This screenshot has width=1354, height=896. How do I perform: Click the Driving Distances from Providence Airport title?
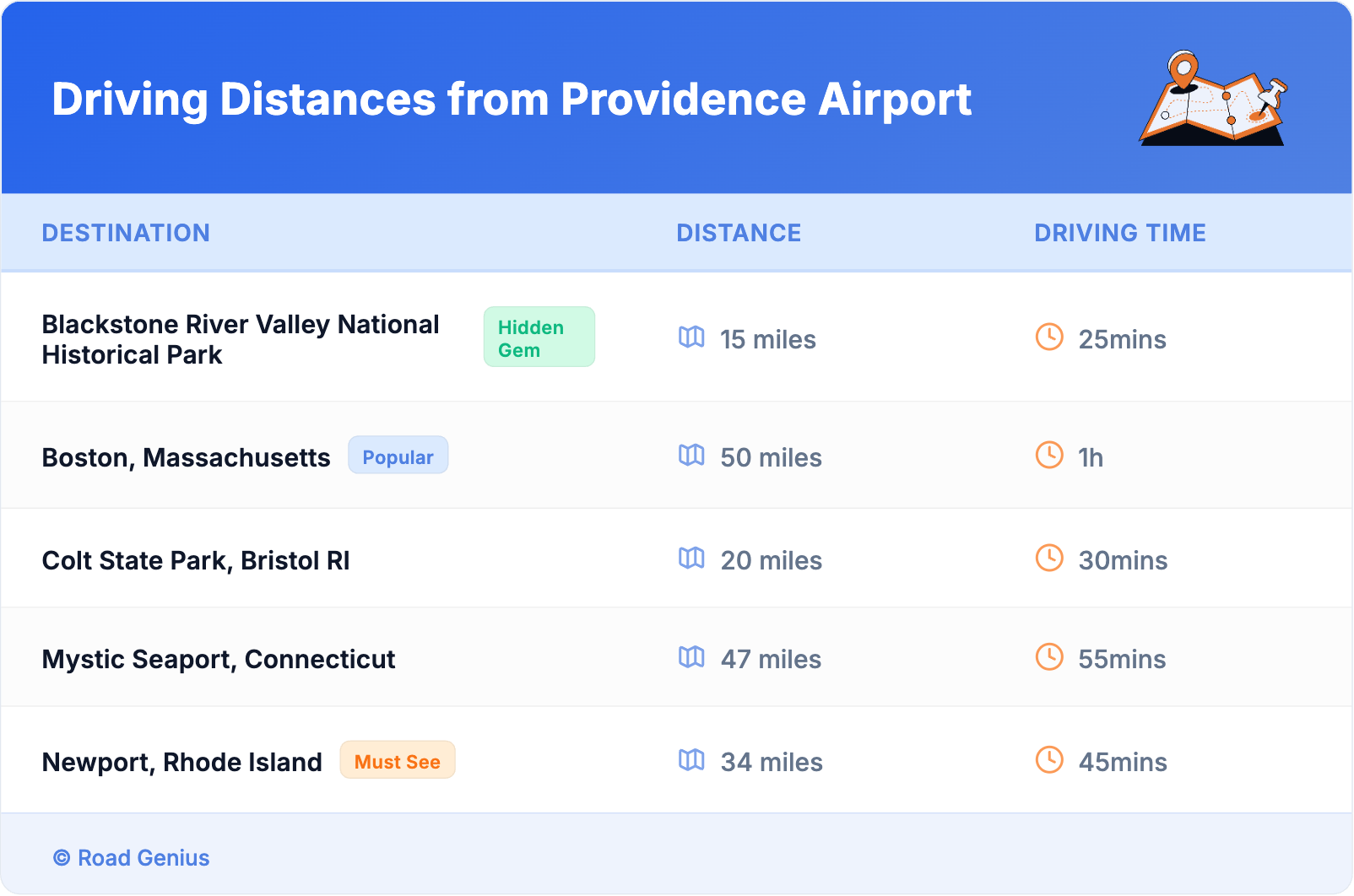(x=512, y=100)
